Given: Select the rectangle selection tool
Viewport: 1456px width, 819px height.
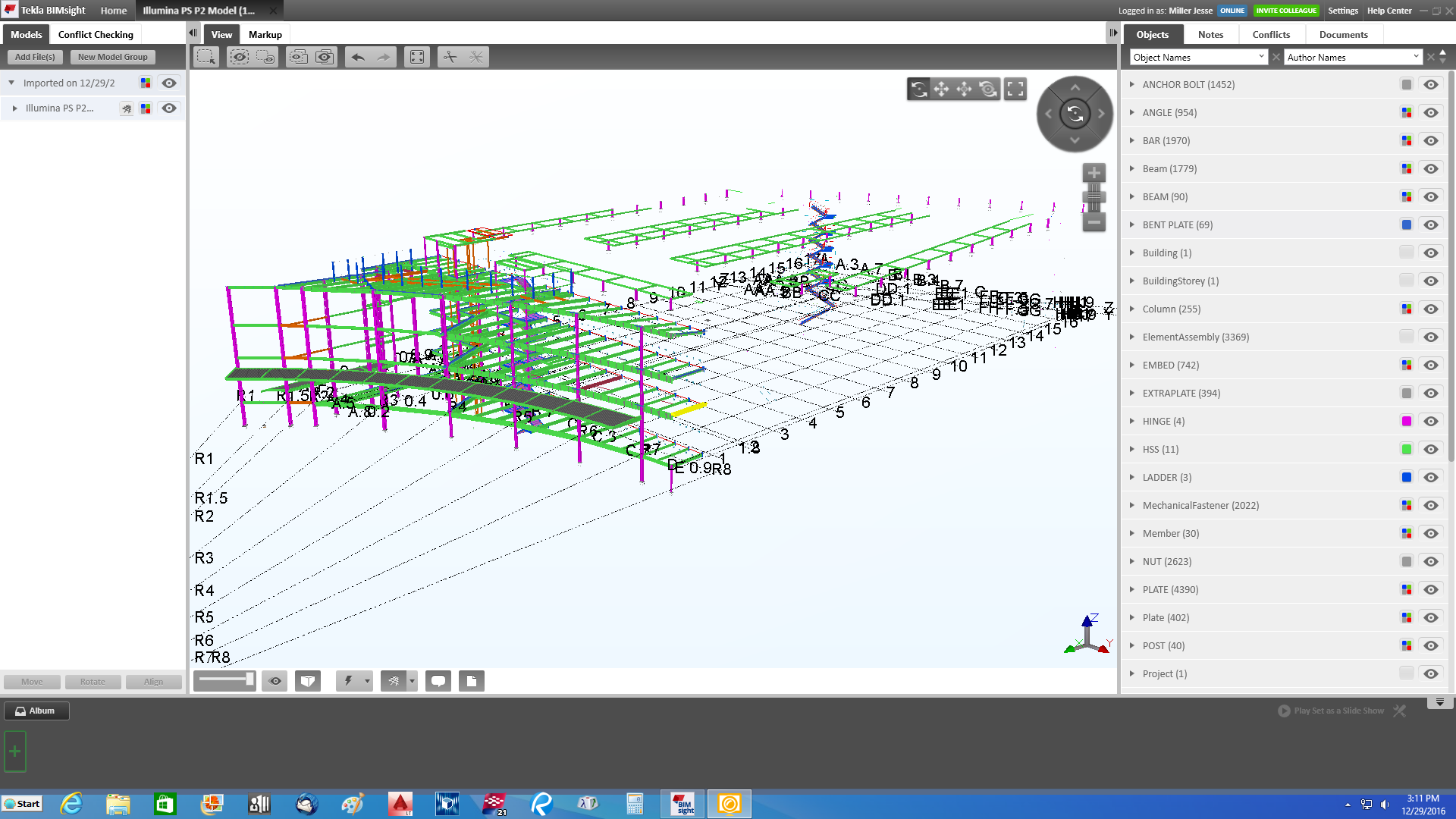Looking at the screenshot, I should point(206,57).
